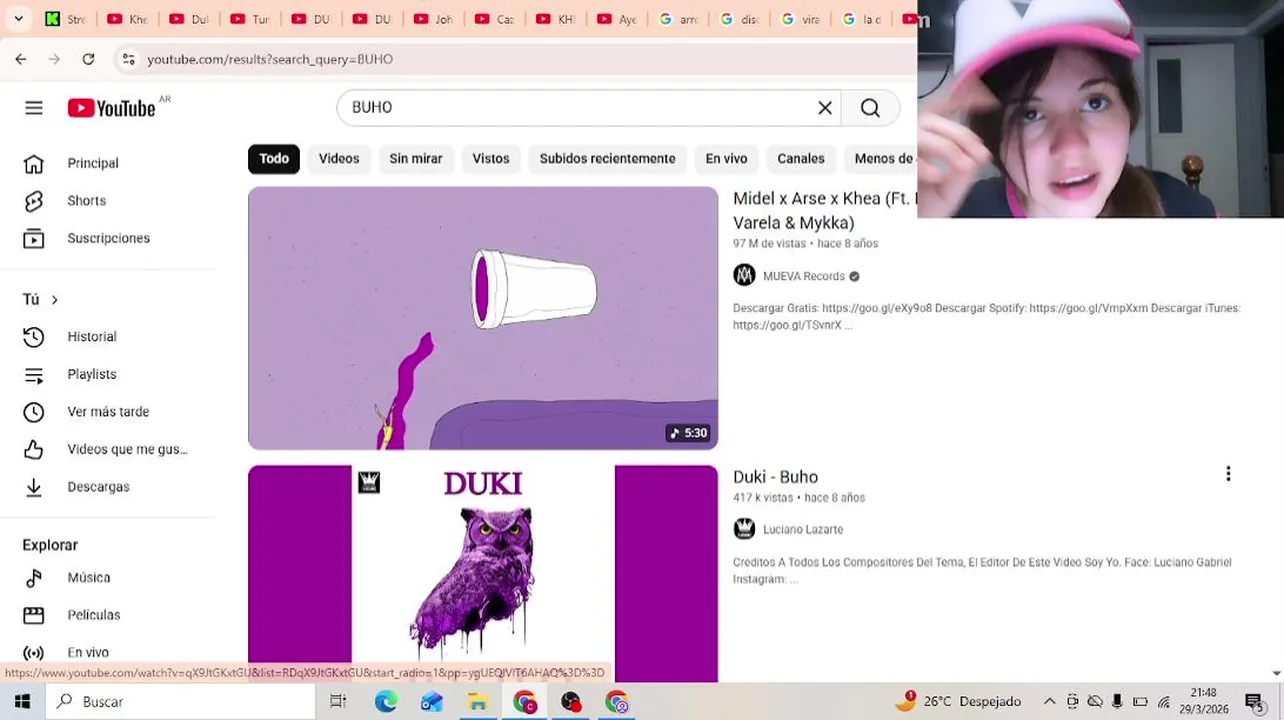Image resolution: width=1284 pixels, height=720 pixels.
Task: Click the taskbar Buscar search box
Action: [180, 702]
